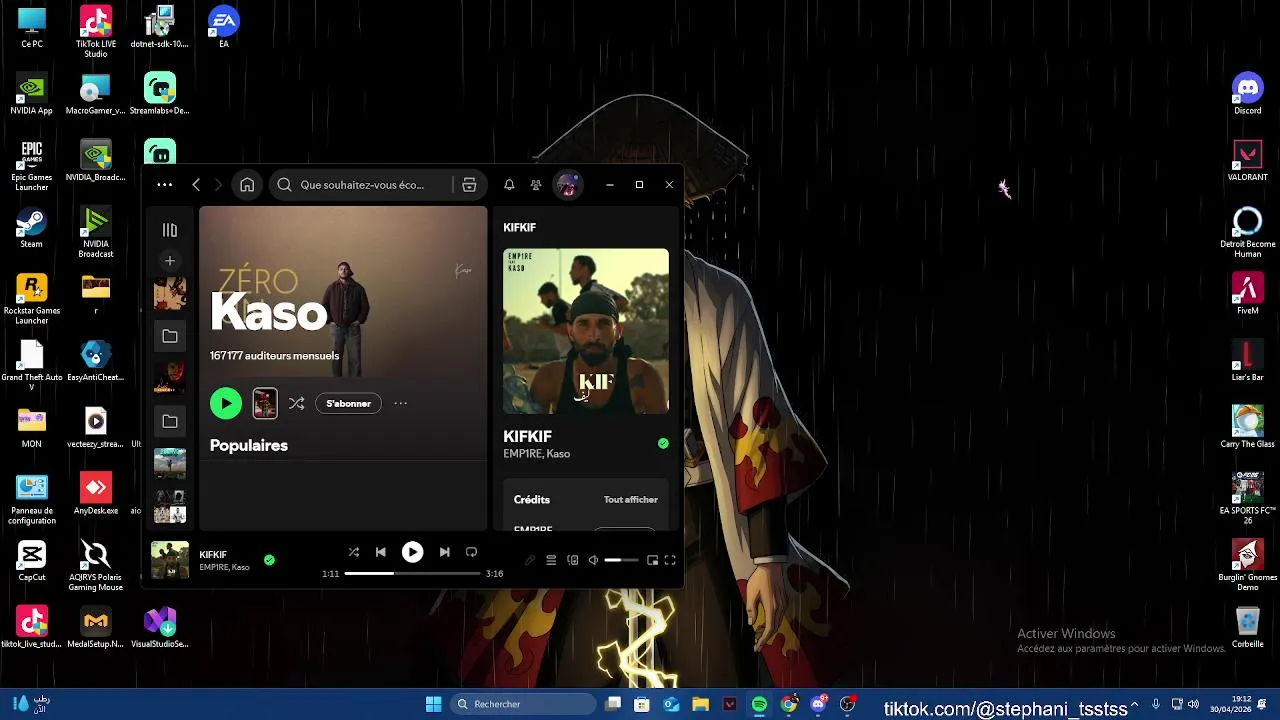Seek in the song progress bar

(x=412, y=574)
